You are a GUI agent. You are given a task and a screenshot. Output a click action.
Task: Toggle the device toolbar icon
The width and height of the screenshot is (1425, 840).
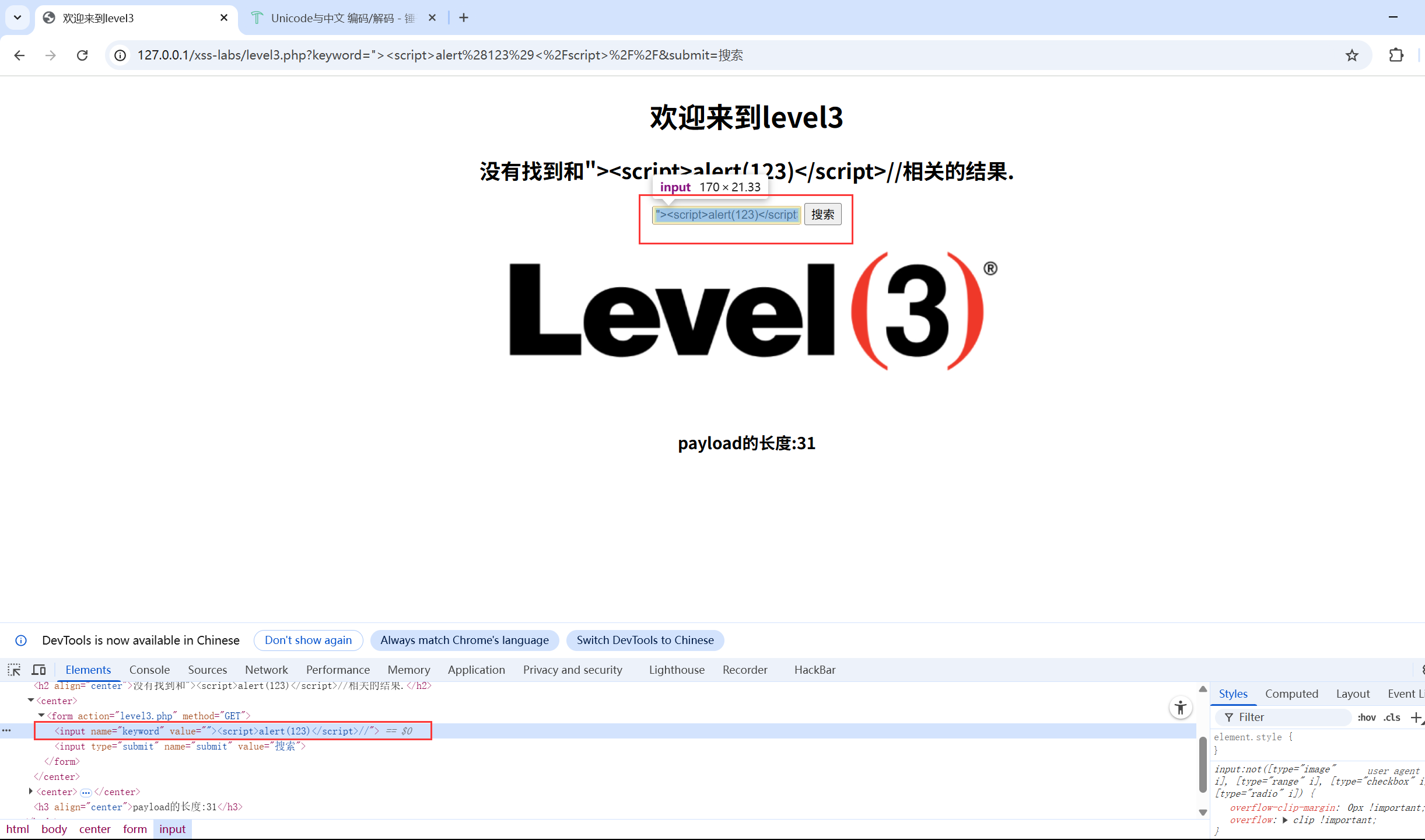pos(39,670)
